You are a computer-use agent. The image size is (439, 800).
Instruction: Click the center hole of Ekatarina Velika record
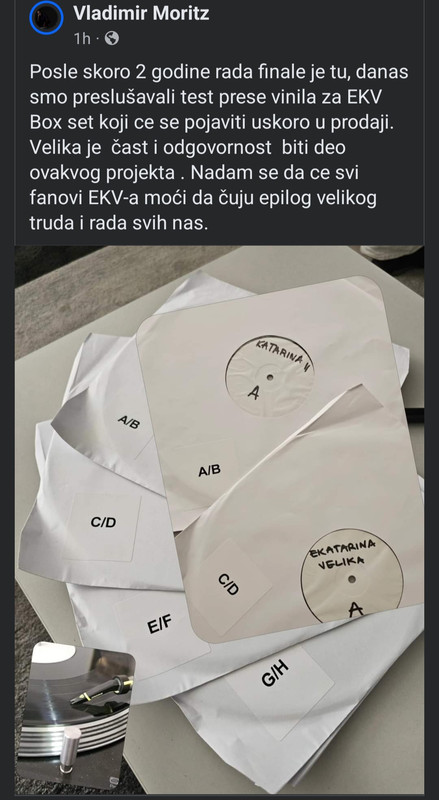tap(352, 579)
